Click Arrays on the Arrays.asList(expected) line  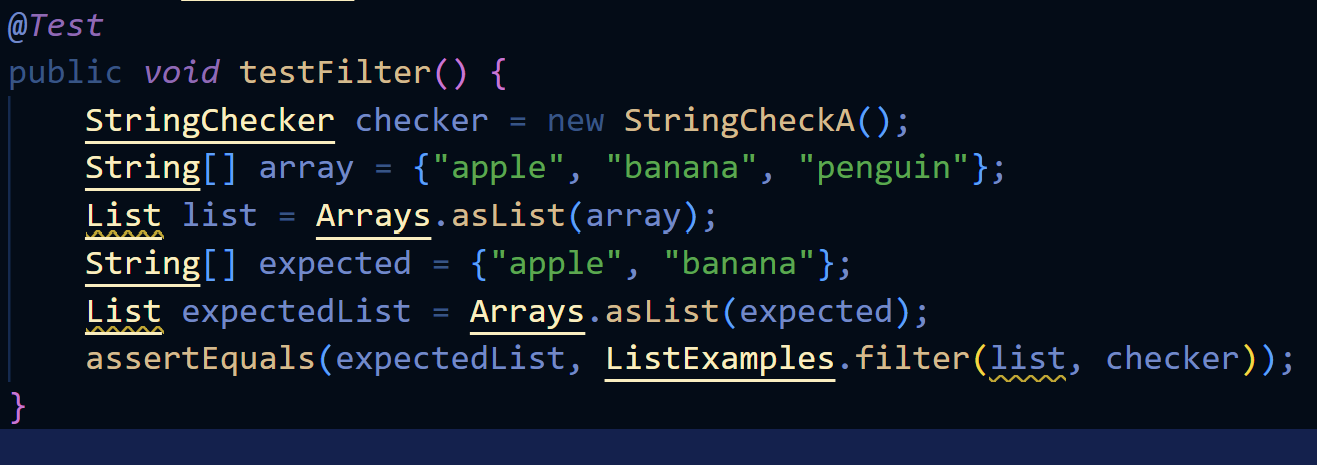pos(527,312)
